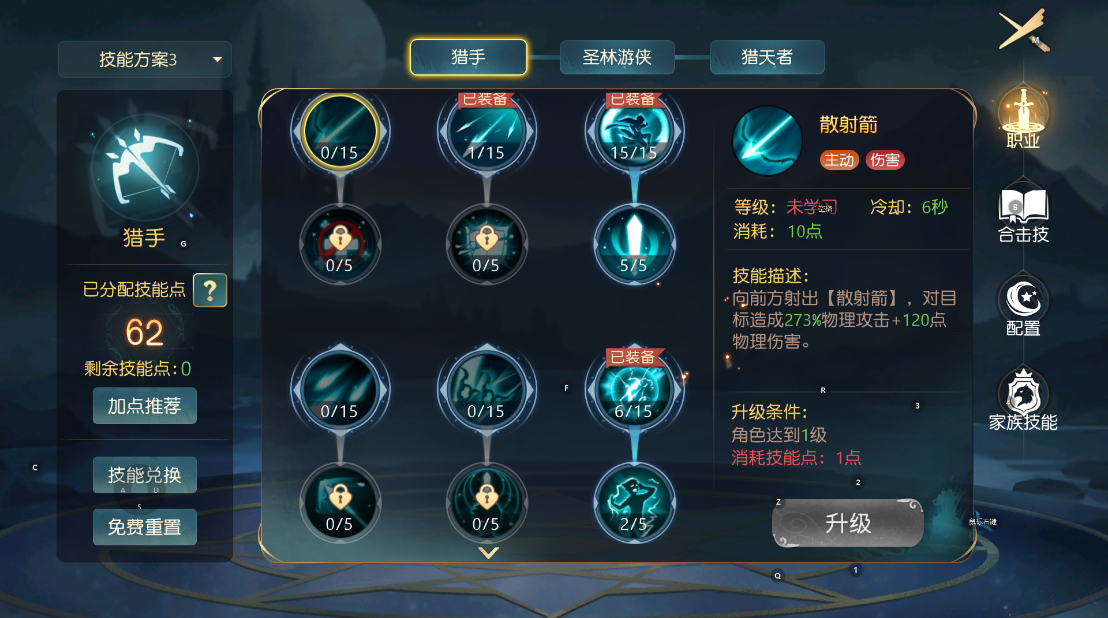Open the skill points help question mark
Viewport: 1108px width, 618px height.
pos(210,290)
